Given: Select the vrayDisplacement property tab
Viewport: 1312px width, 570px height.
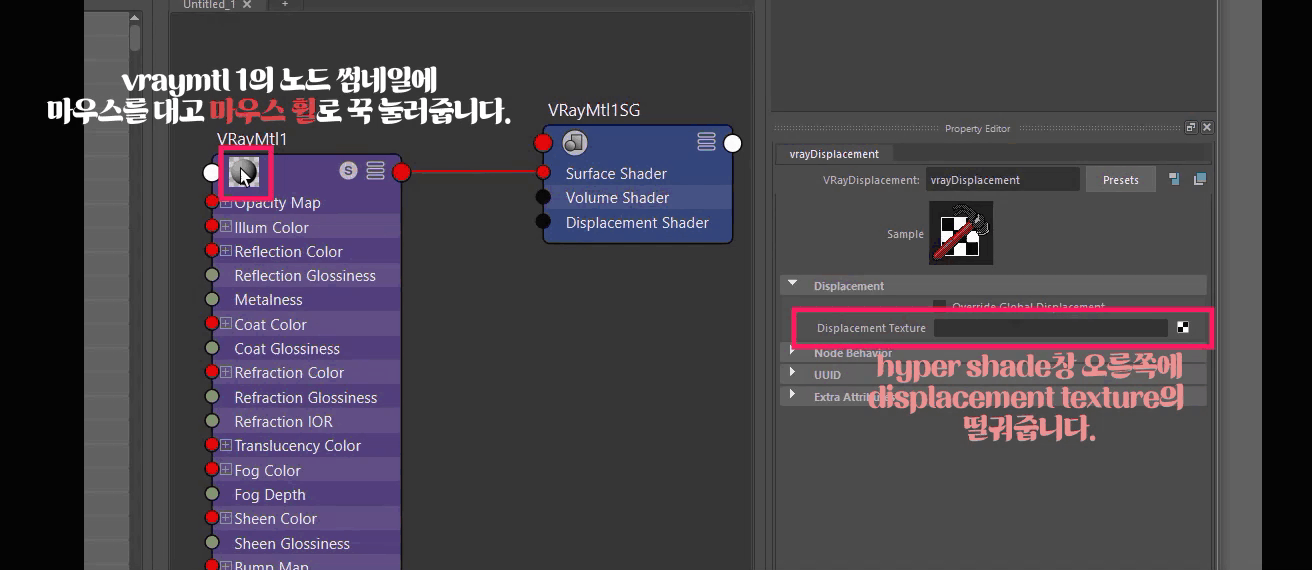Looking at the screenshot, I should pos(834,154).
